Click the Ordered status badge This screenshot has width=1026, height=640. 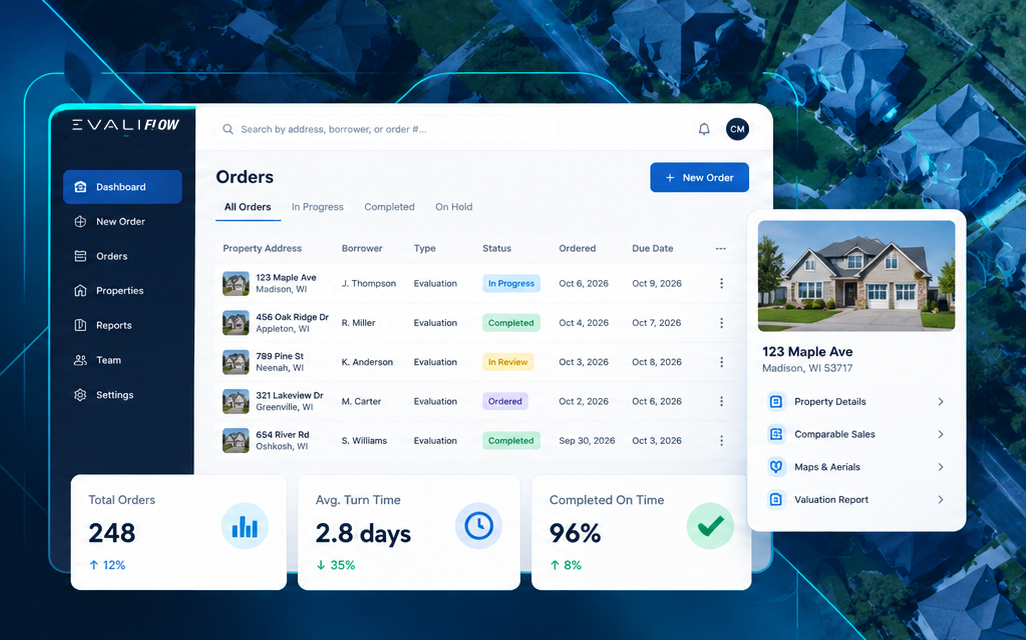click(505, 401)
